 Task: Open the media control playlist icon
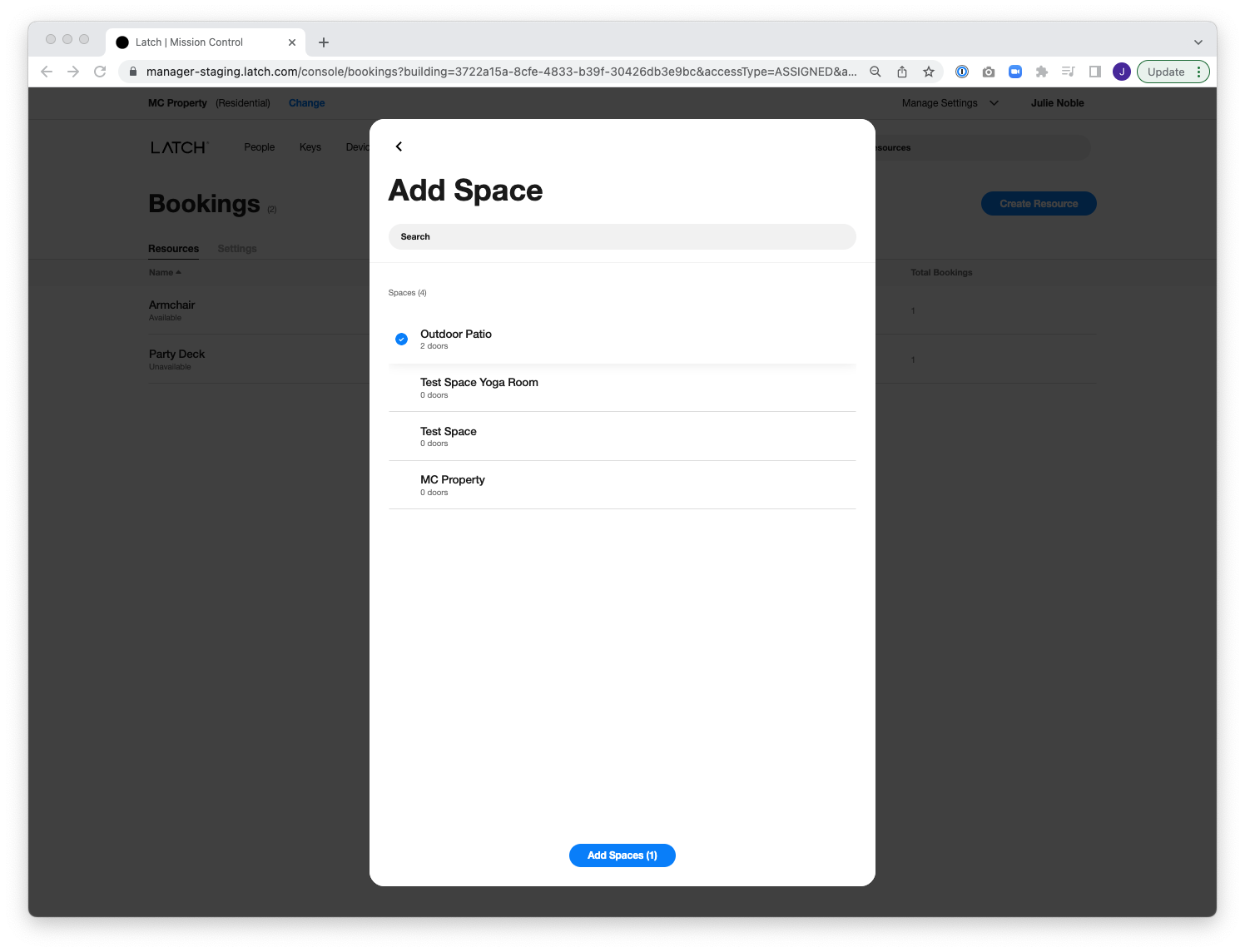point(1069,72)
